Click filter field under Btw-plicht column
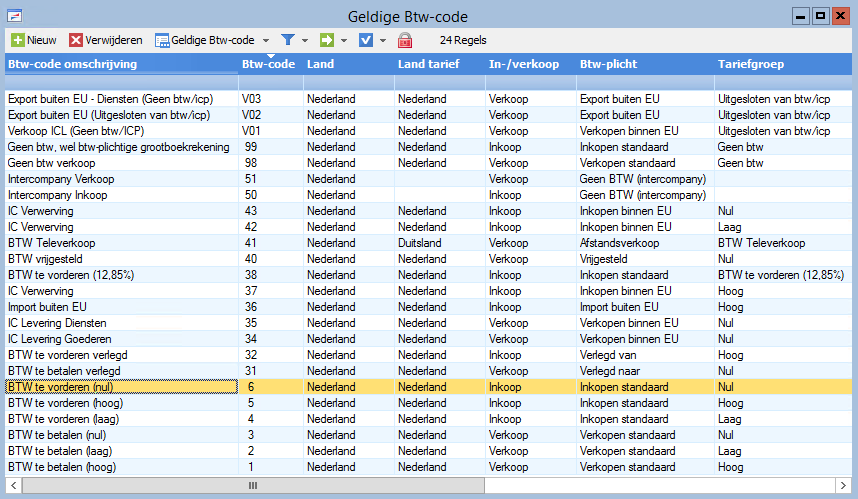Screen dimensions: 858x499 tap(645, 83)
